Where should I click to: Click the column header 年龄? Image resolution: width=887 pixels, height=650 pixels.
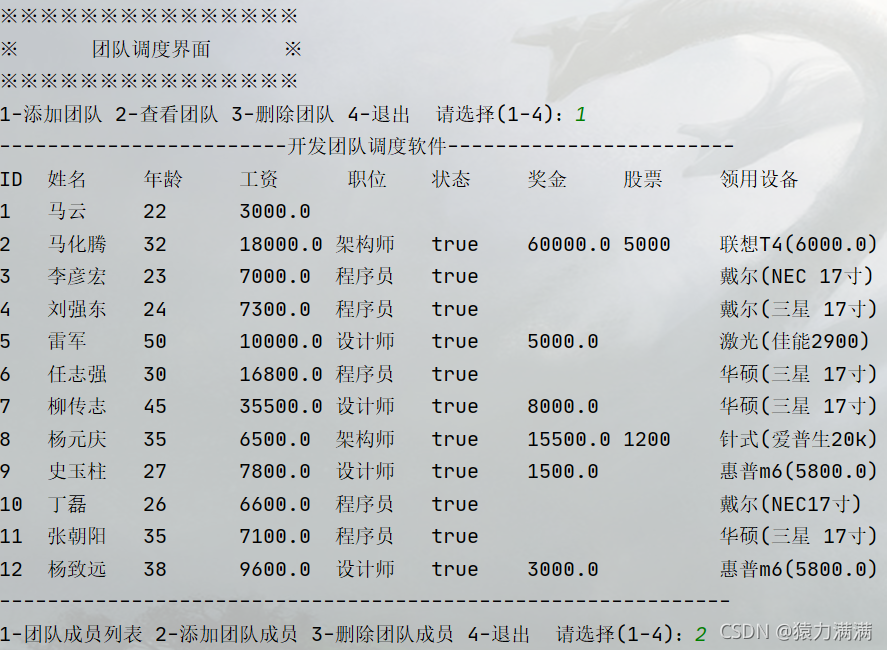pyautogui.click(x=163, y=179)
